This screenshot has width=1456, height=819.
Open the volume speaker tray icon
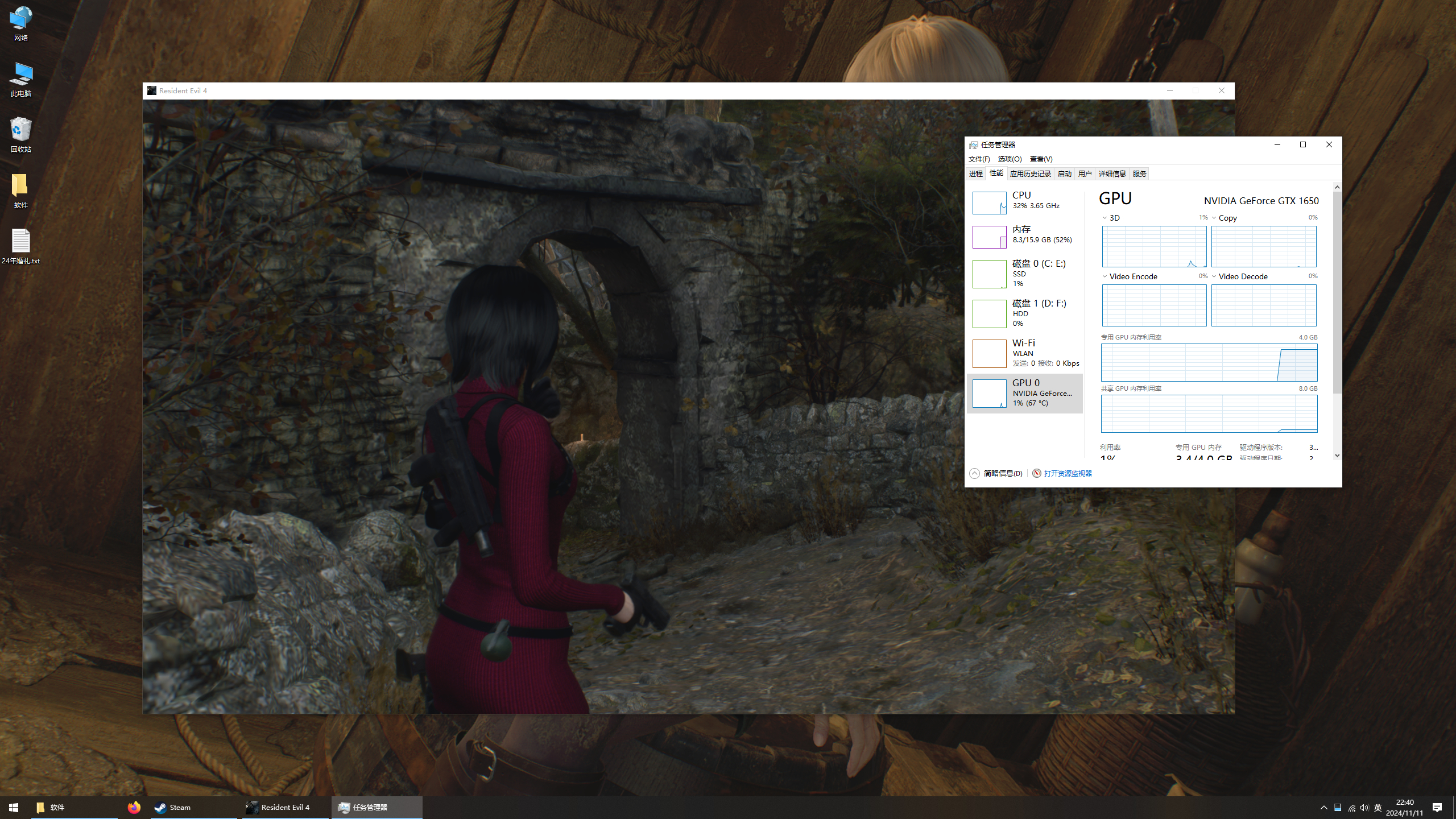click(1364, 808)
